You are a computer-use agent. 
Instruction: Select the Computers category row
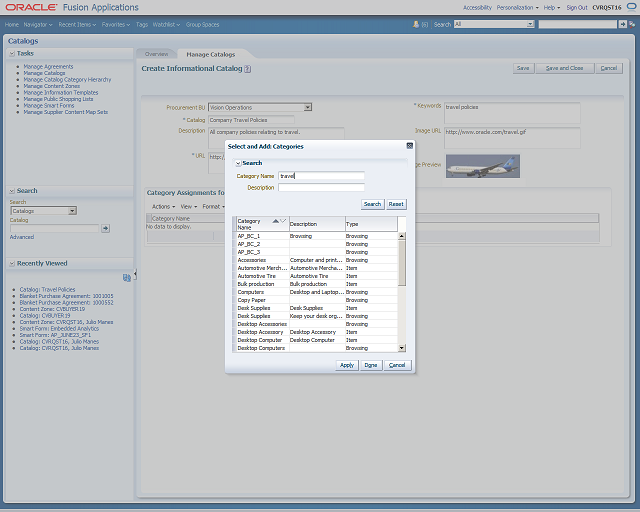pyautogui.click(x=317, y=292)
